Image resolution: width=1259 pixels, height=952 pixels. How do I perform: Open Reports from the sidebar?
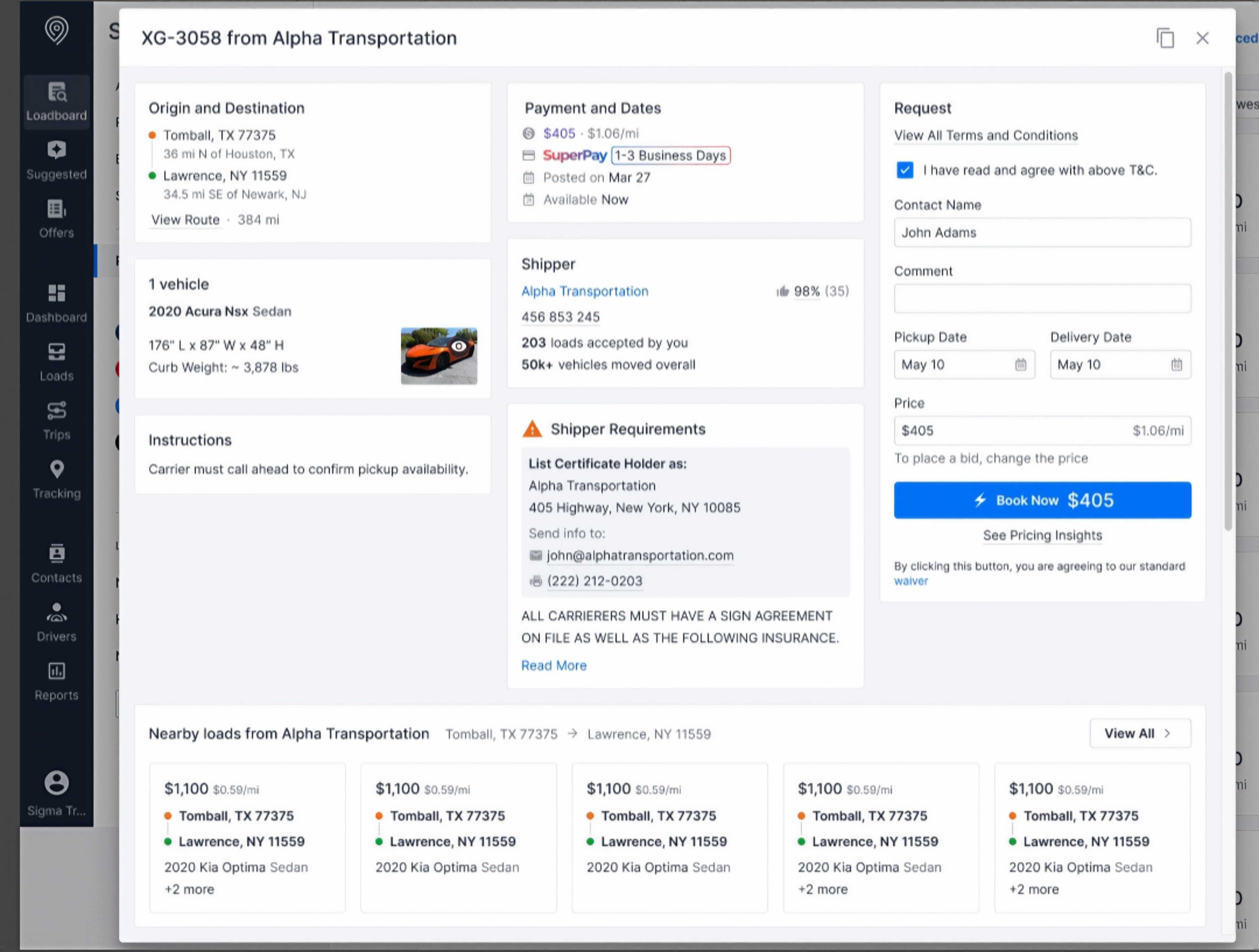56,681
